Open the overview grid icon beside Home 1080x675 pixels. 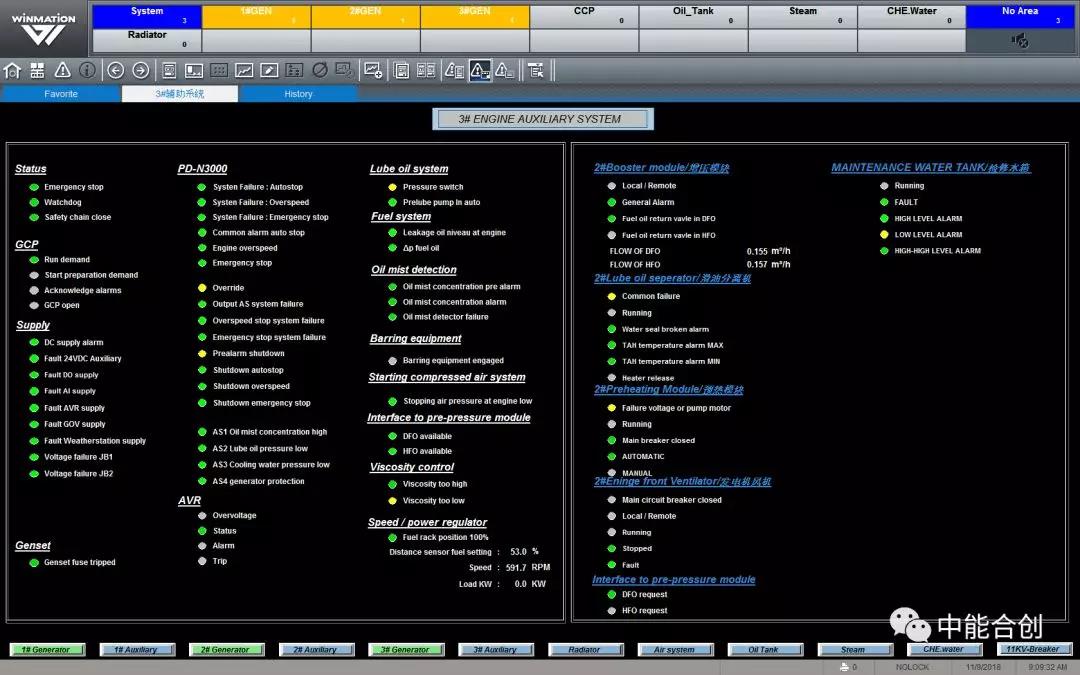(x=37, y=70)
